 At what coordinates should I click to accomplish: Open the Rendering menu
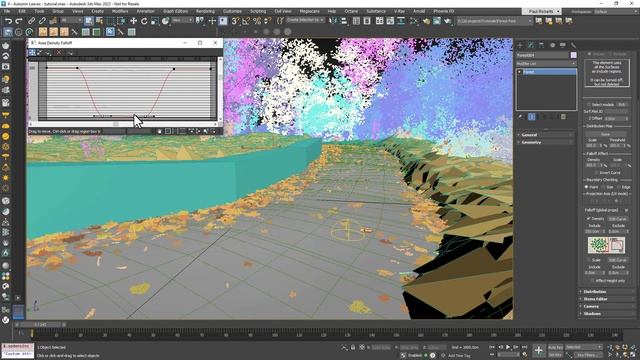[x=205, y=11]
